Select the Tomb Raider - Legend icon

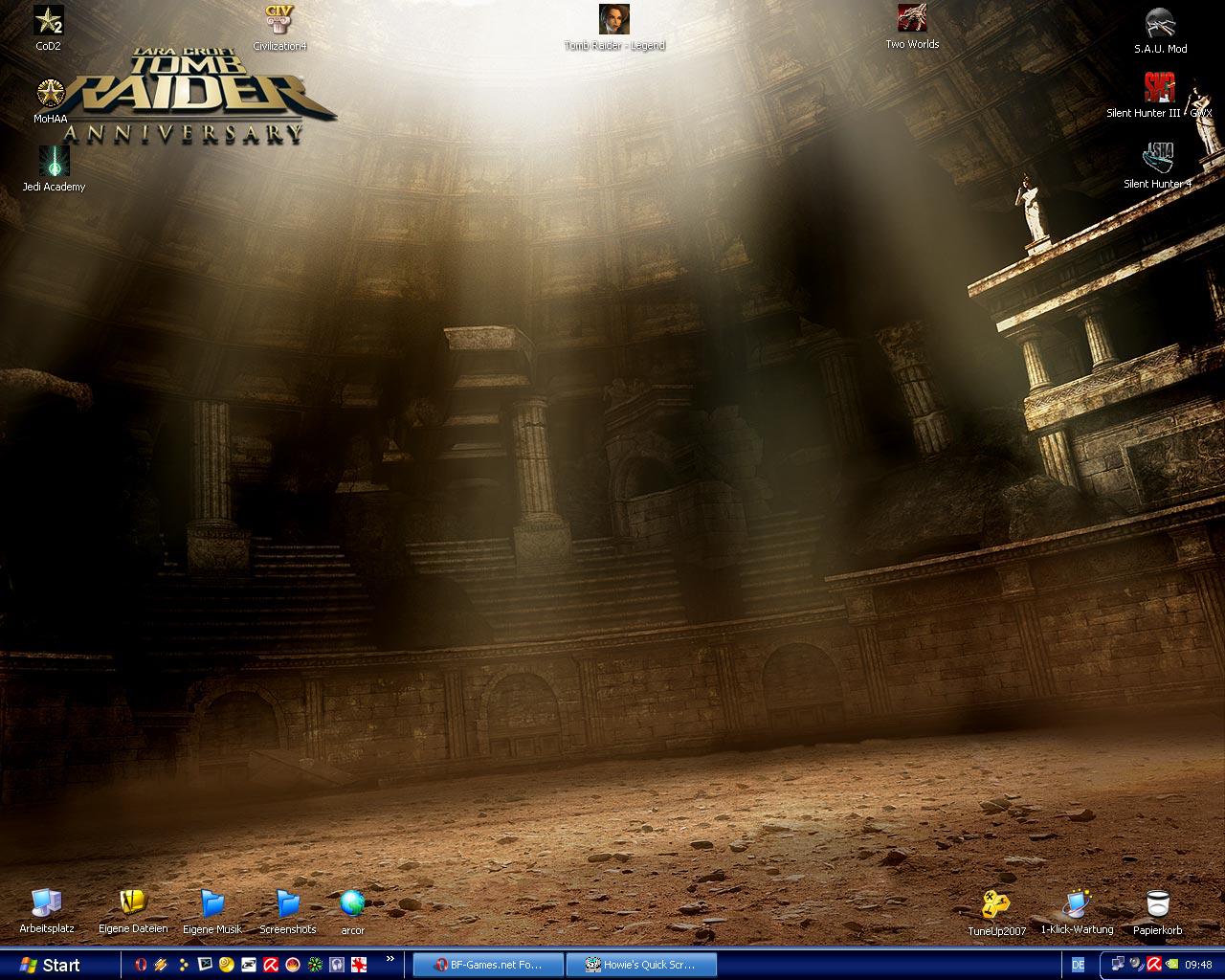(x=614, y=27)
